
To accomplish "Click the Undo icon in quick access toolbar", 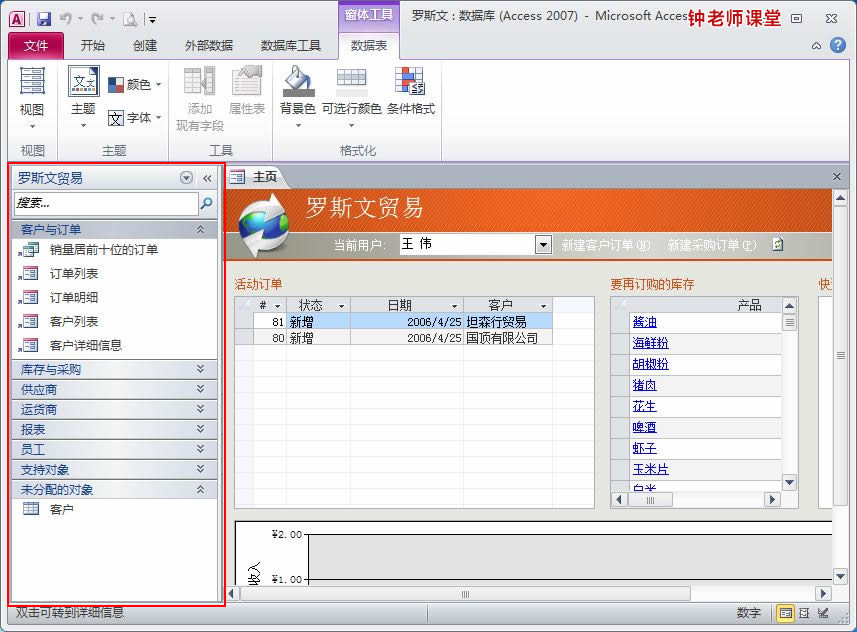I will pos(66,19).
